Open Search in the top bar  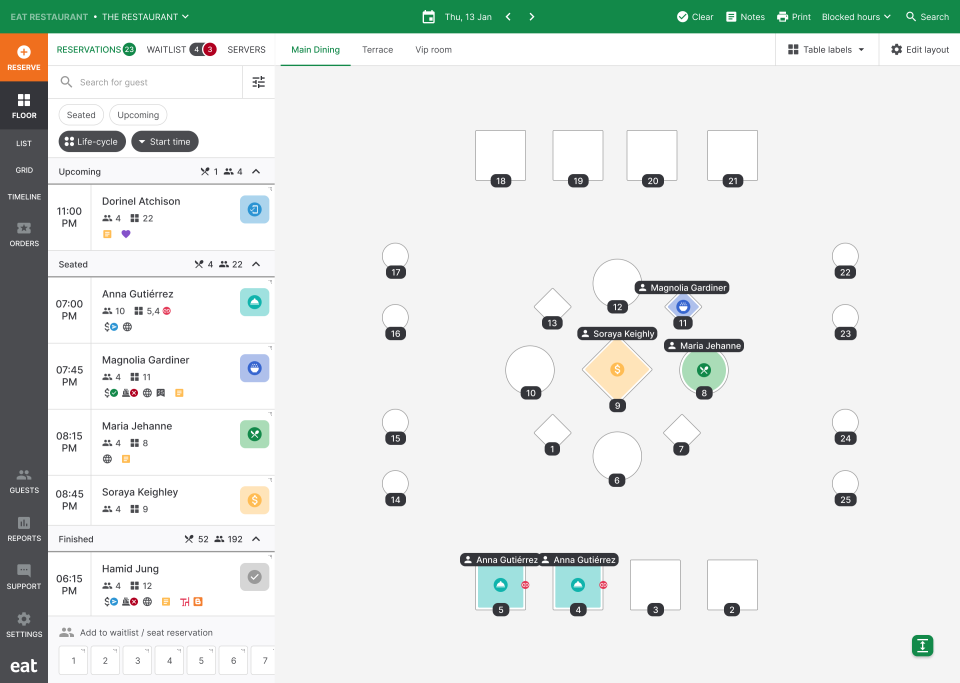(928, 17)
